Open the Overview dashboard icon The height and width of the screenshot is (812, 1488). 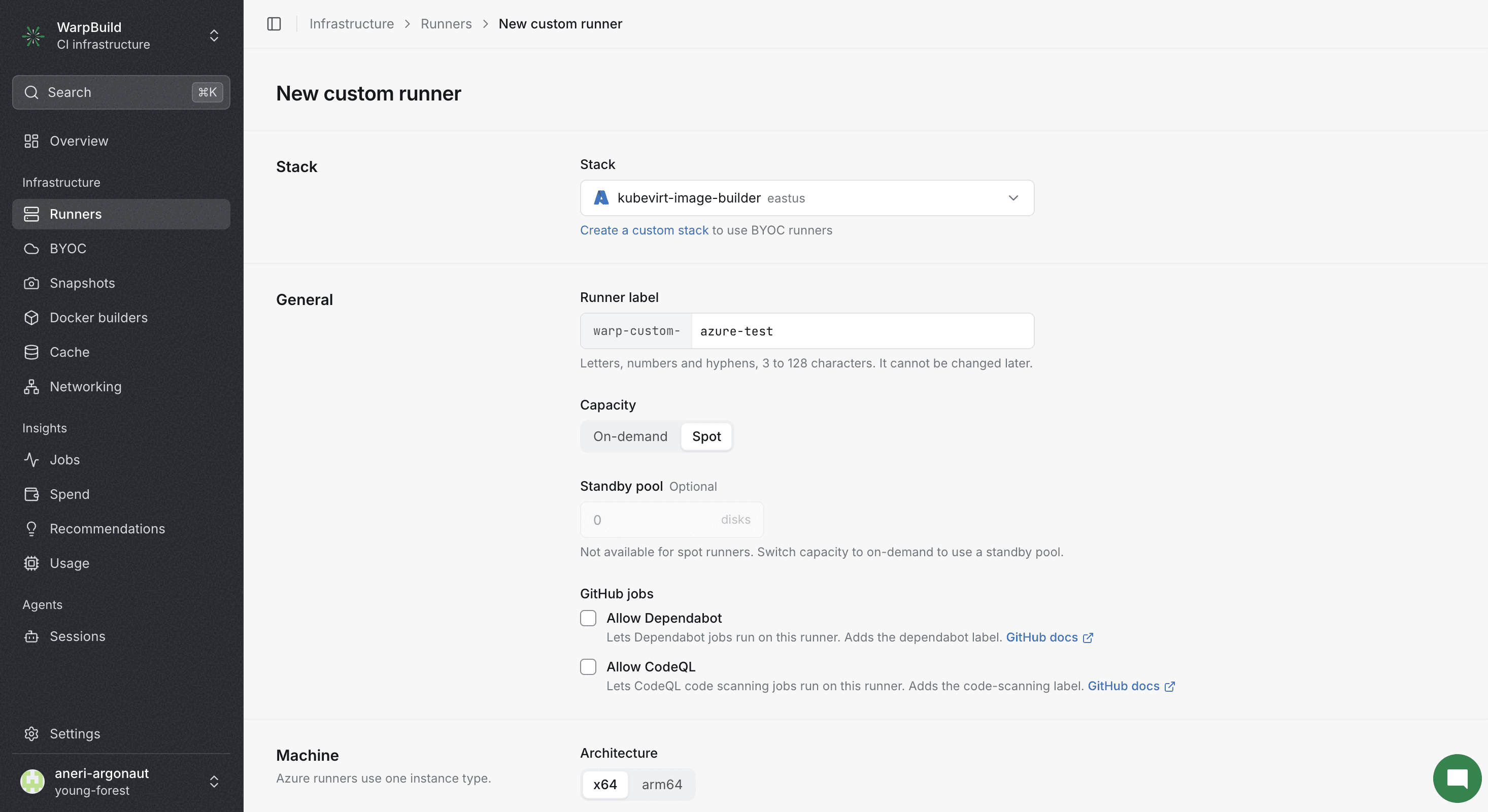point(31,141)
